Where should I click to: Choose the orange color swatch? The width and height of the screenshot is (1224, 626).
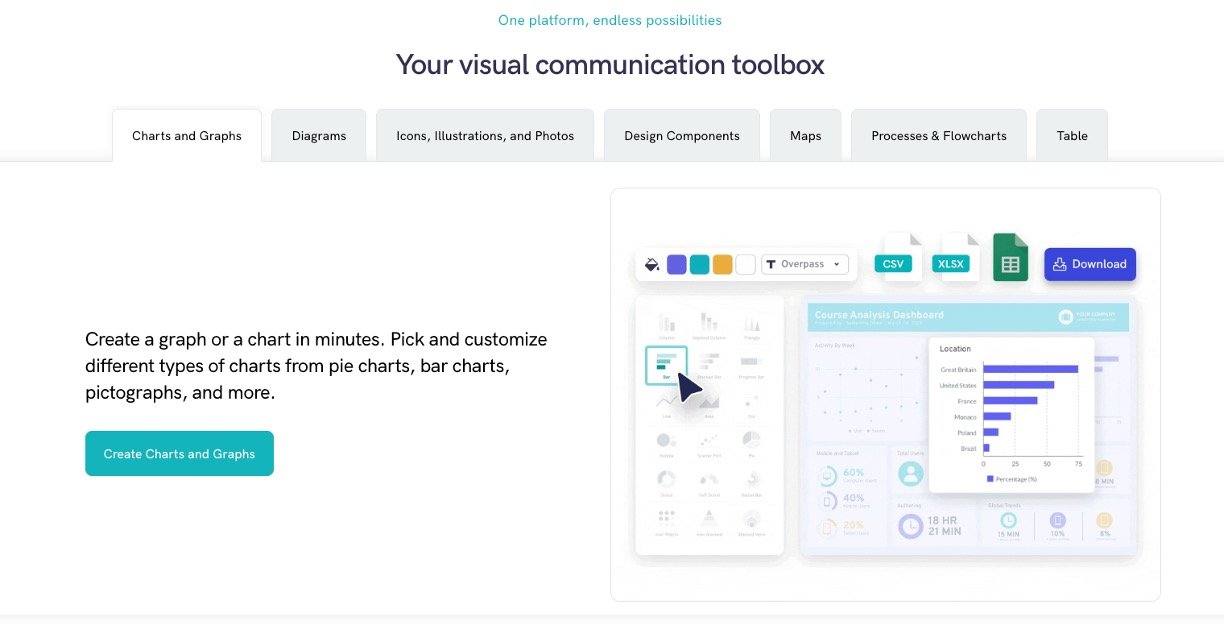click(722, 265)
